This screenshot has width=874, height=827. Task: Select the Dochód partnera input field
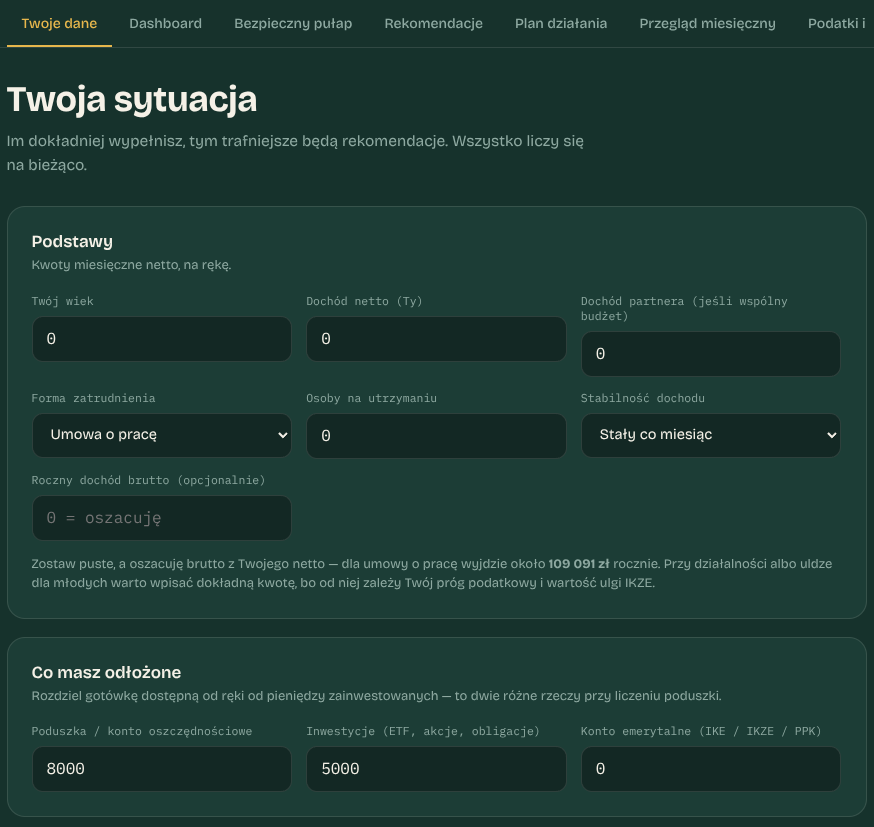tap(711, 354)
